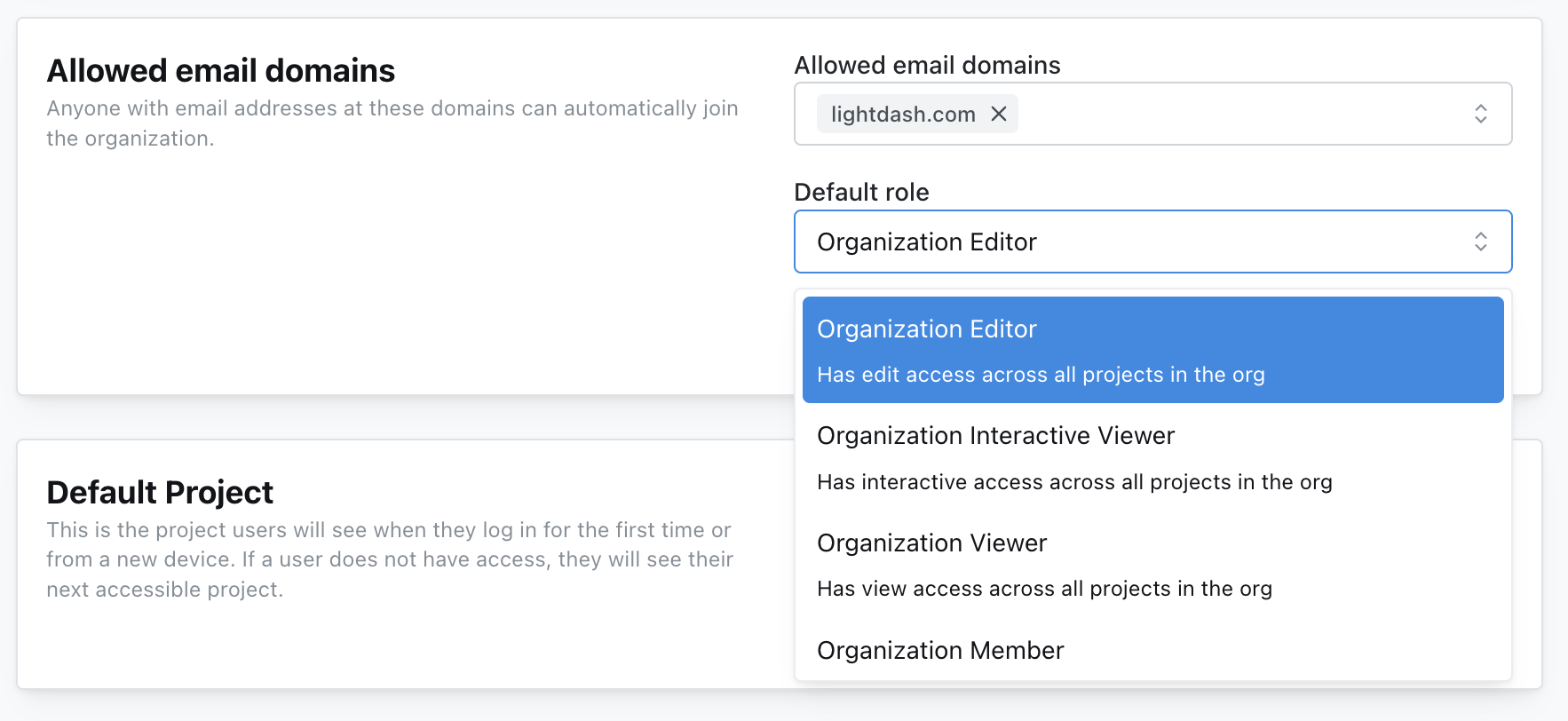Click "Has interactive access across all projects" description
The image size is (1568, 721).
tap(1074, 482)
